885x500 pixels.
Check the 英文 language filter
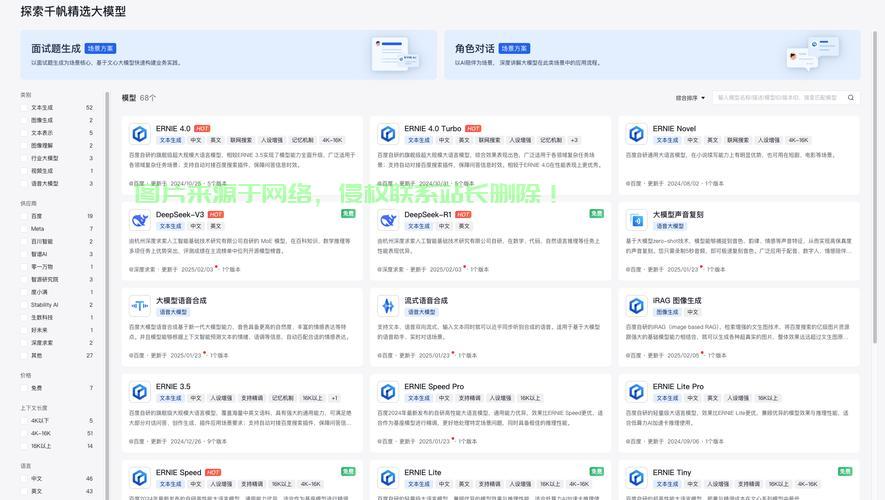pos(24,492)
